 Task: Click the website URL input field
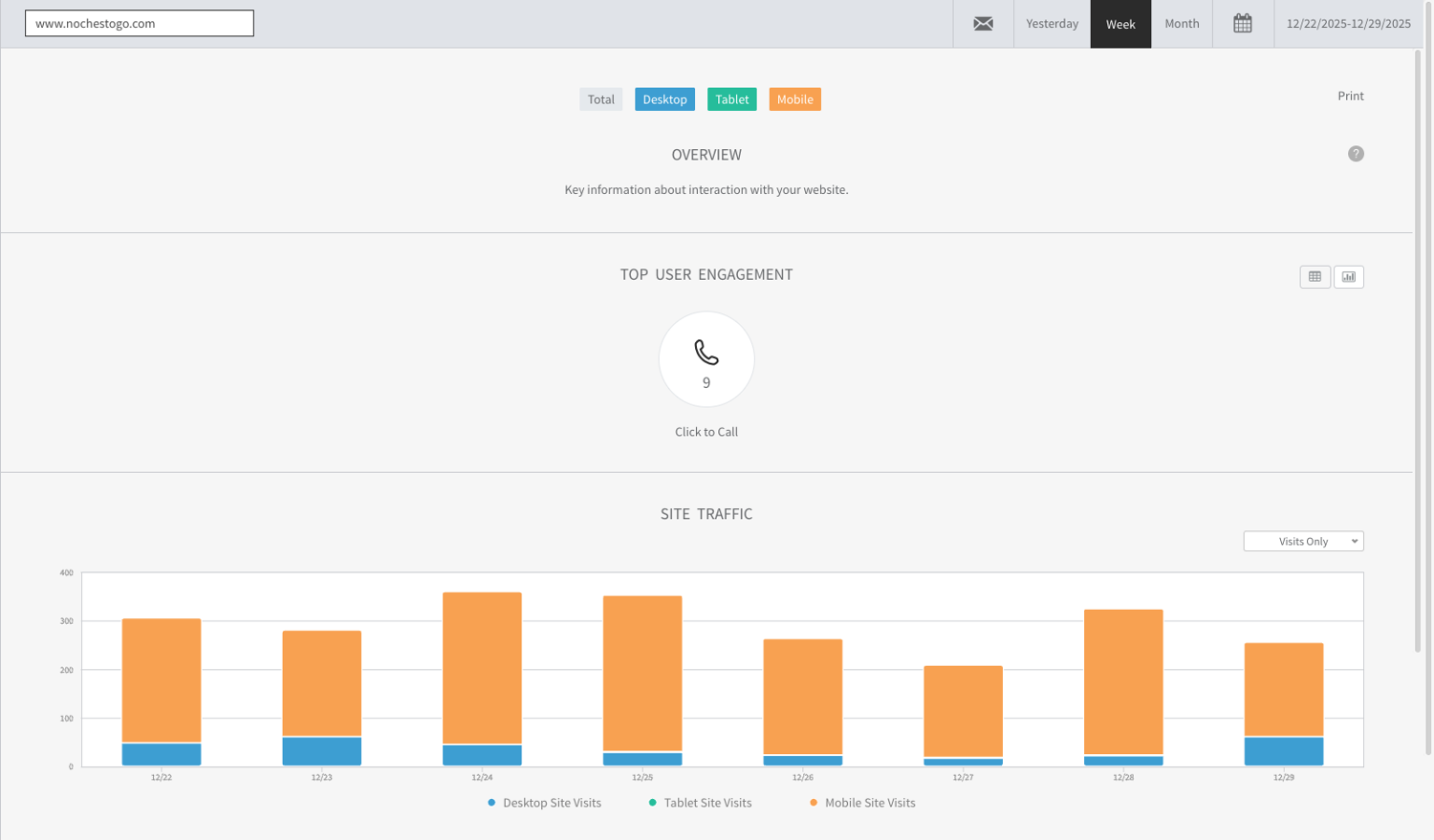click(x=140, y=23)
